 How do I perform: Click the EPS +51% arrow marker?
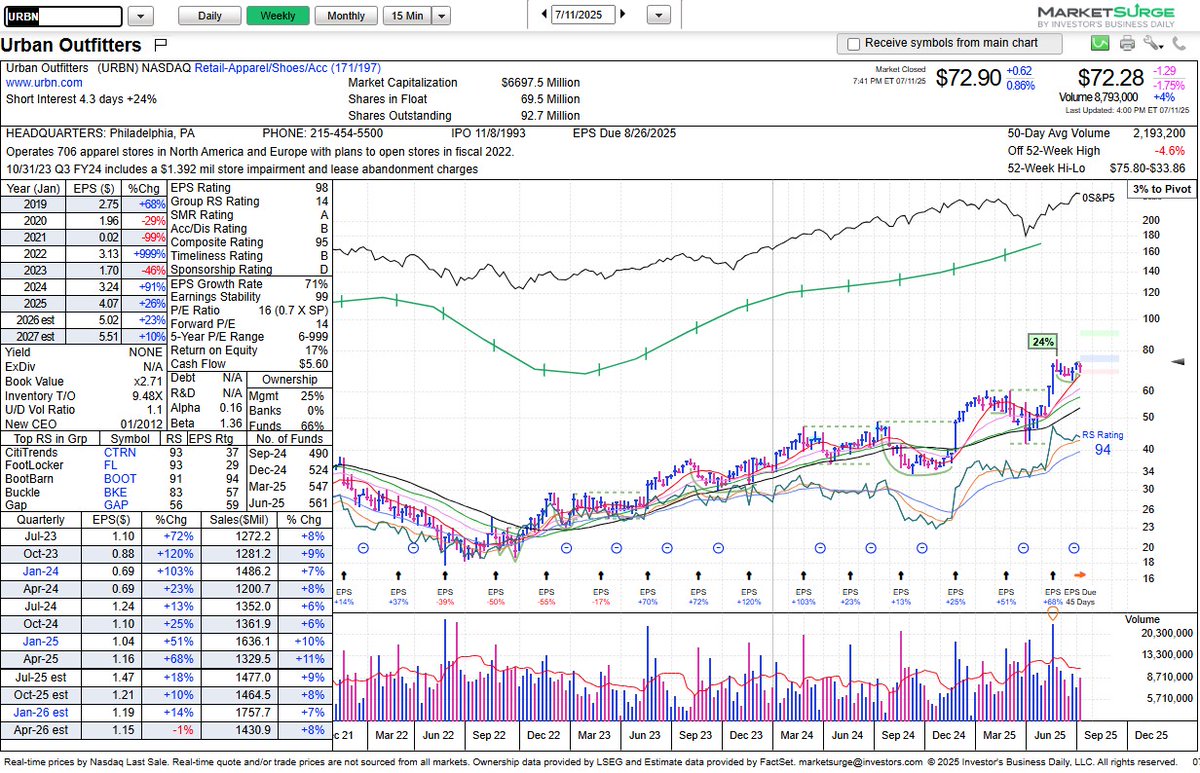click(1005, 575)
